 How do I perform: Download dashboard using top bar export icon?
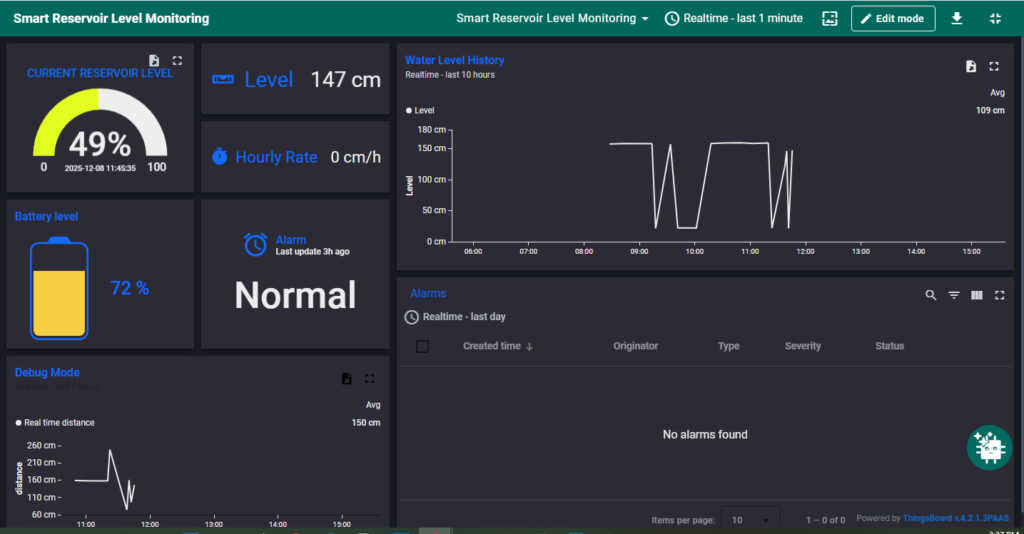point(957,18)
